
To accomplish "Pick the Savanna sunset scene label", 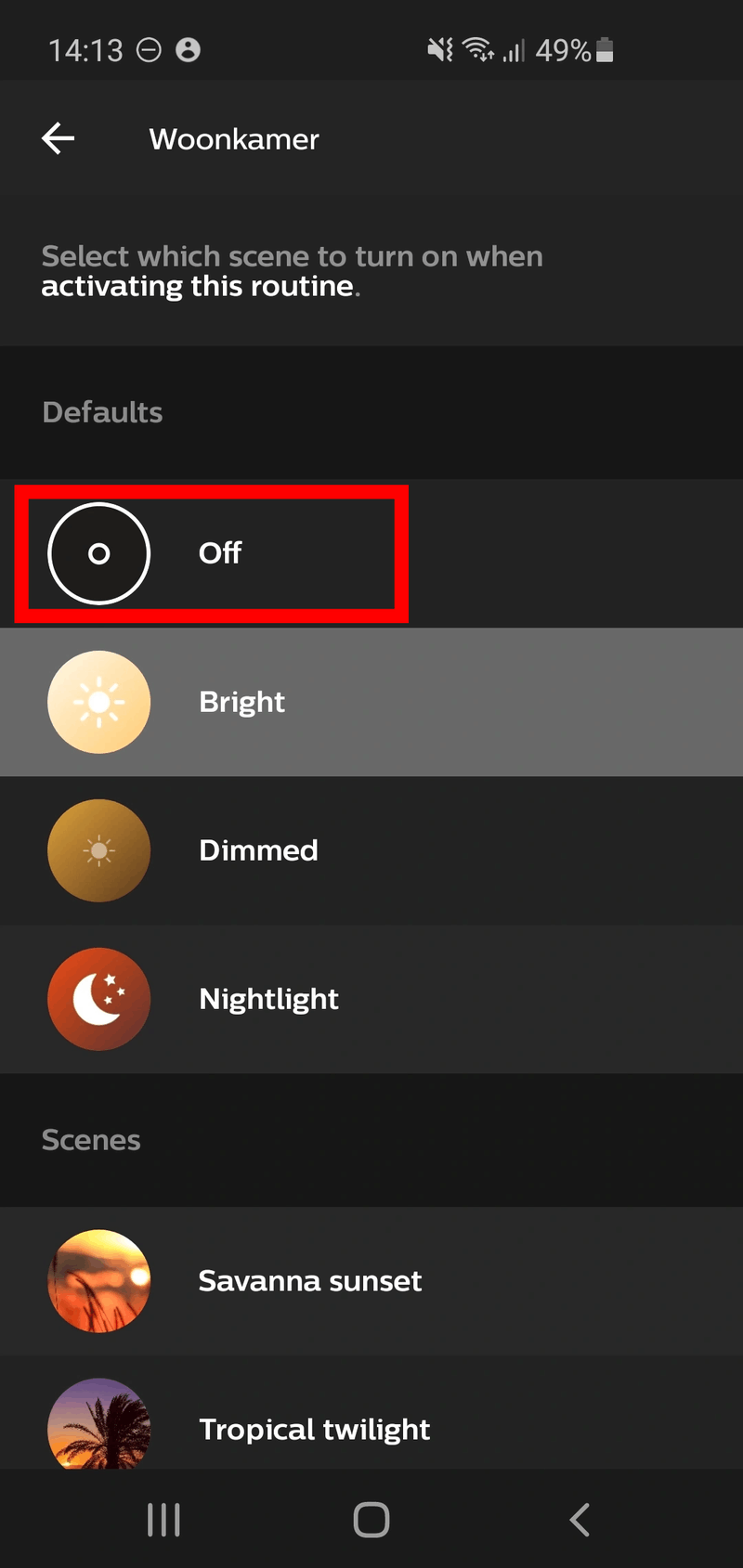I will tap(310, 1281).
